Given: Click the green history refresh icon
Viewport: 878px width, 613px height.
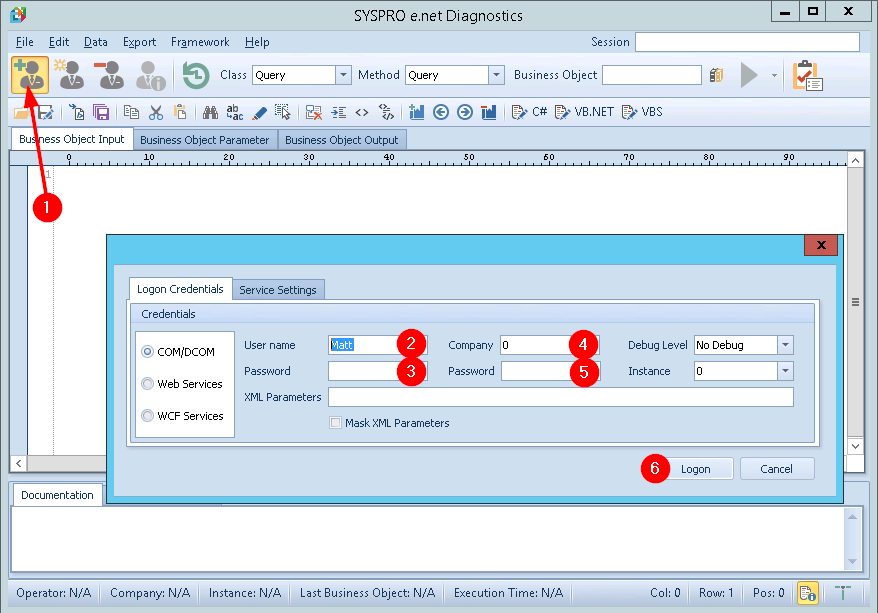Looking at the screenshot, I should (x=196, y=75).
